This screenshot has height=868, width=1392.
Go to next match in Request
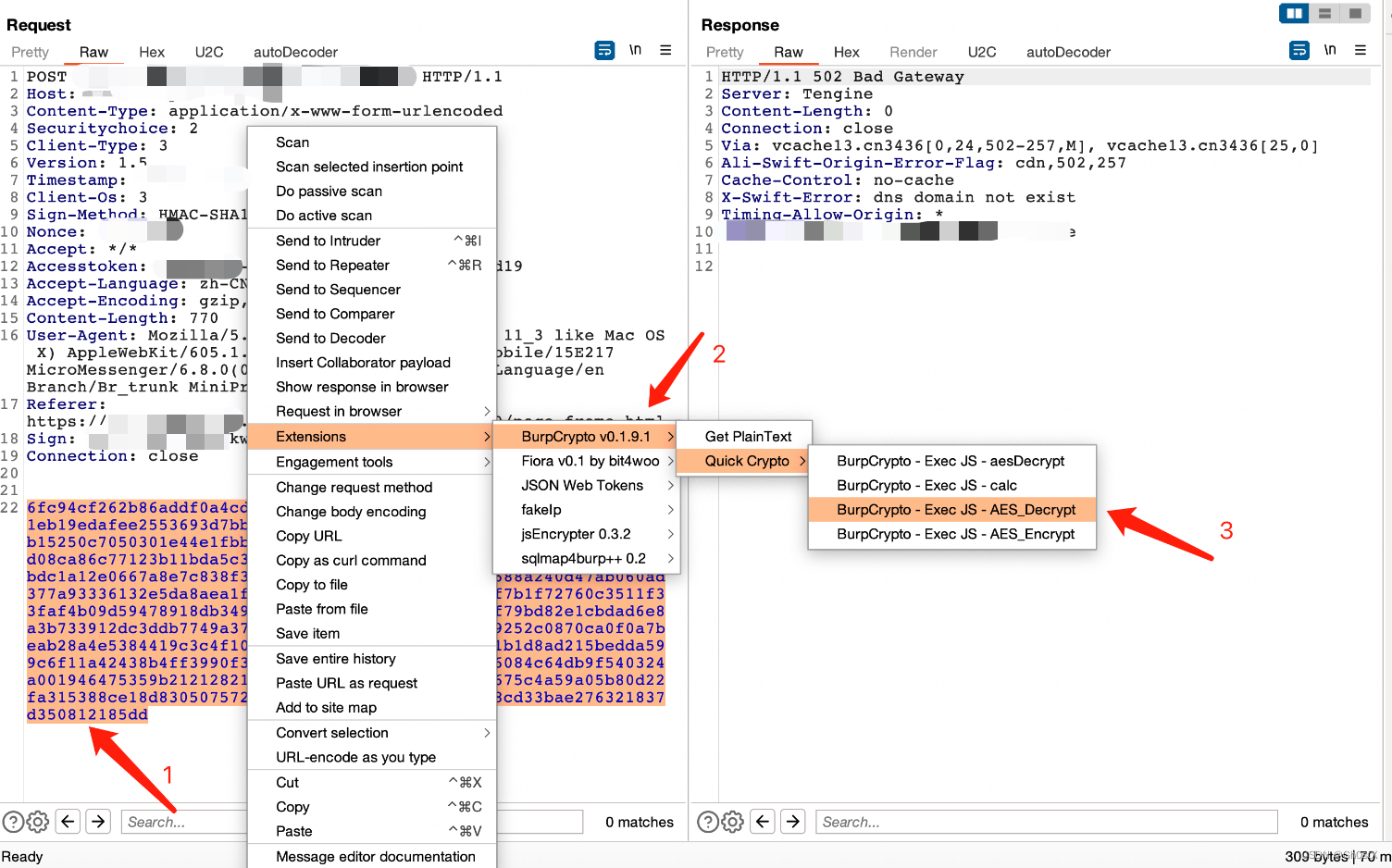(x=99, y=821)
